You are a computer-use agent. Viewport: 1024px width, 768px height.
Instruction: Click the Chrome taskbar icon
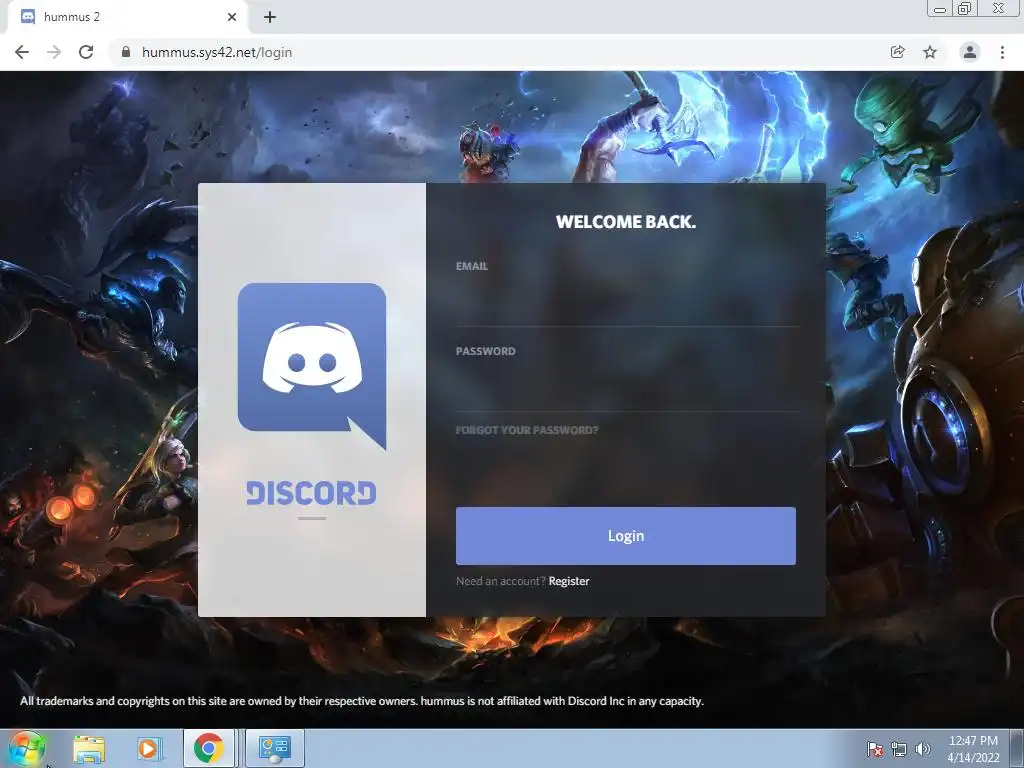(x=209, y=748)
